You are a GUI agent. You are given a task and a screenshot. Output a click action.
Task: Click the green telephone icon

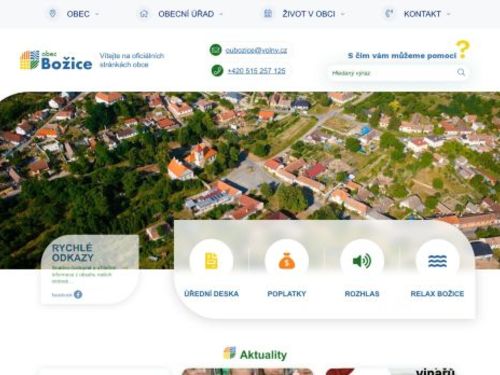(217, 70)
